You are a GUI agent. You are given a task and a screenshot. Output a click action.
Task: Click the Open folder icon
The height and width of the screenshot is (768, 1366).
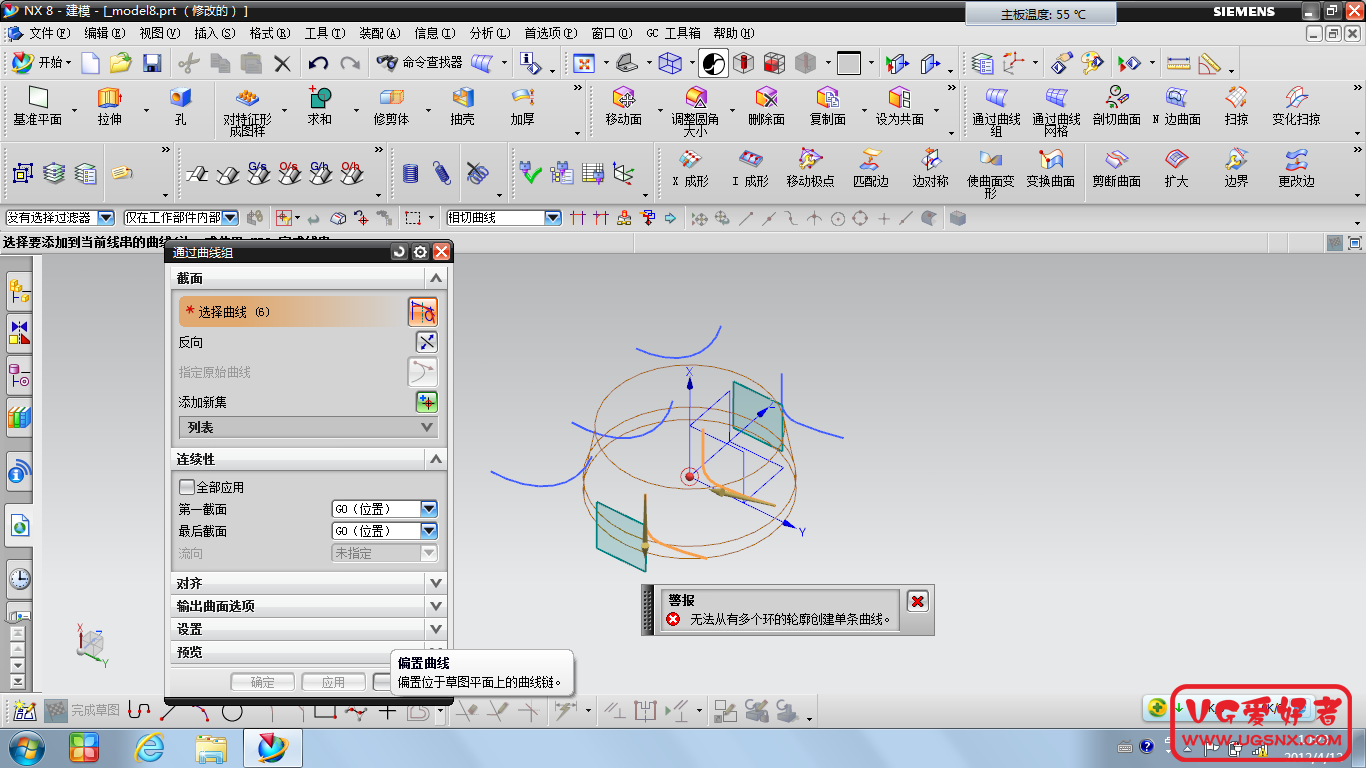121,63
